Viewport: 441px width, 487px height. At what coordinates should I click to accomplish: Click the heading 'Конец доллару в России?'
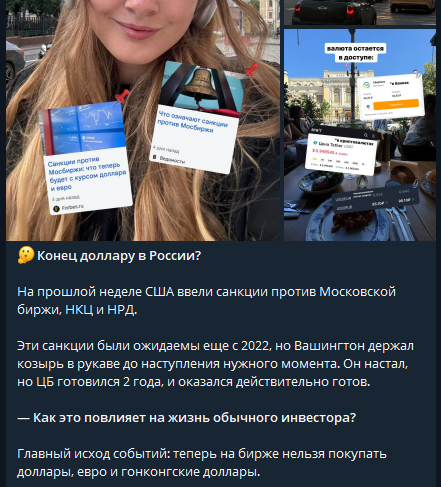pos(119,256)
